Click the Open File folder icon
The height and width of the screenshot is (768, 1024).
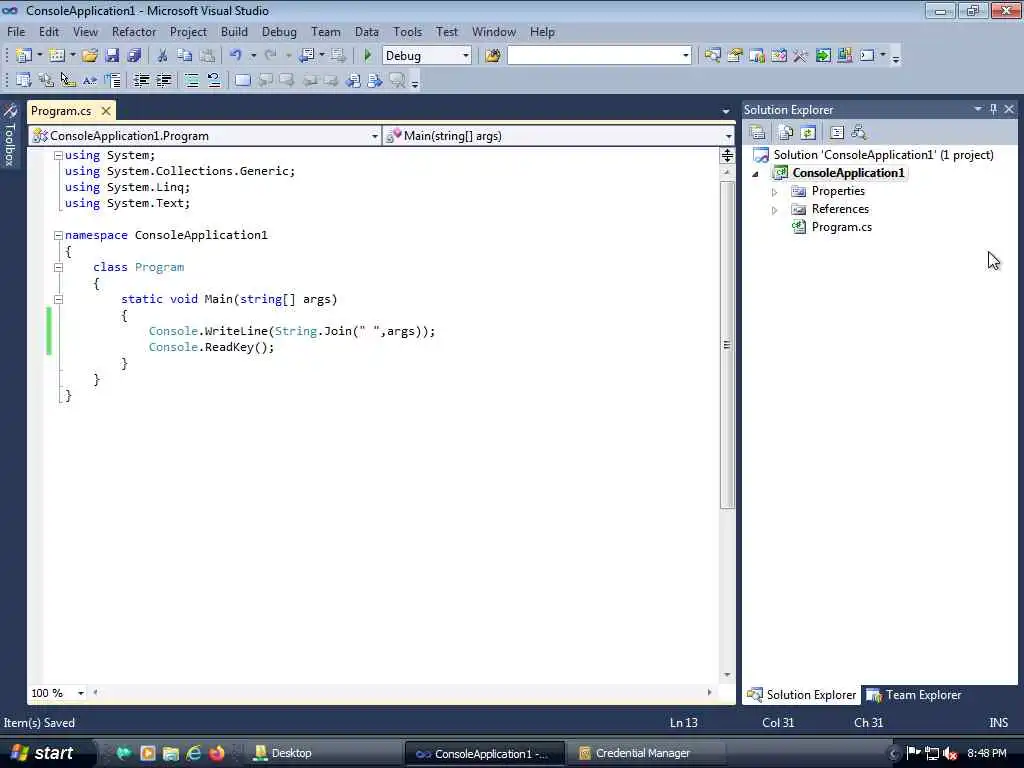(x=90, y=56)
